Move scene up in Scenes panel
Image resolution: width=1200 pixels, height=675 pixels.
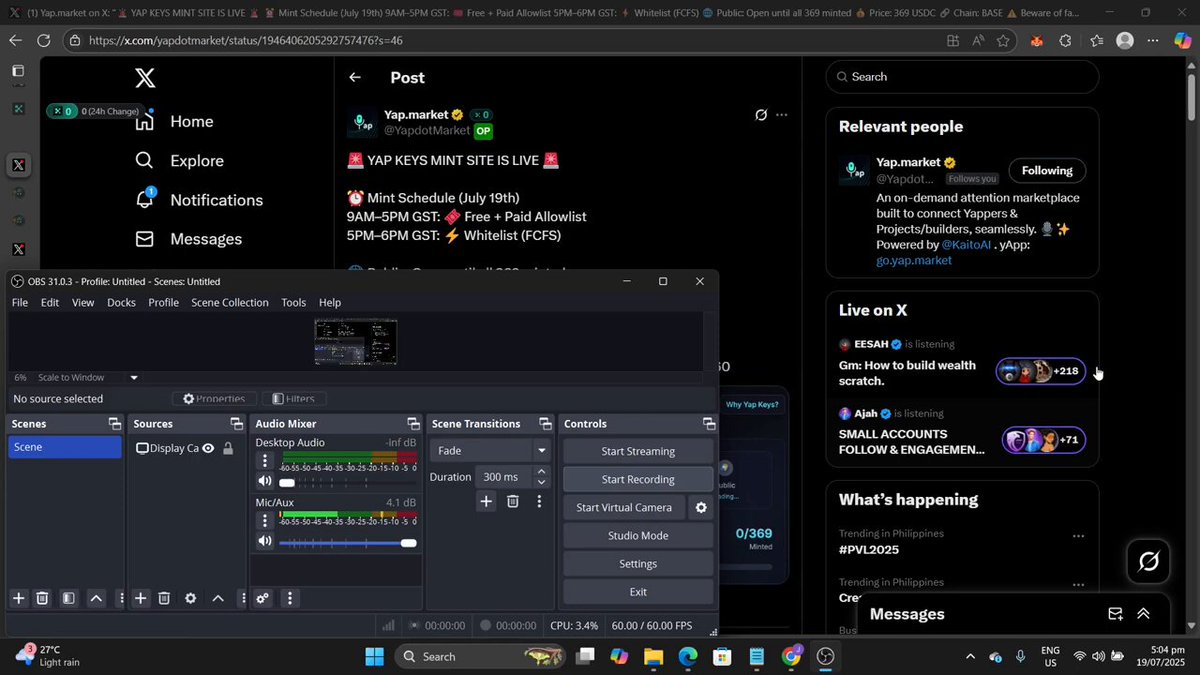point(96,598)
